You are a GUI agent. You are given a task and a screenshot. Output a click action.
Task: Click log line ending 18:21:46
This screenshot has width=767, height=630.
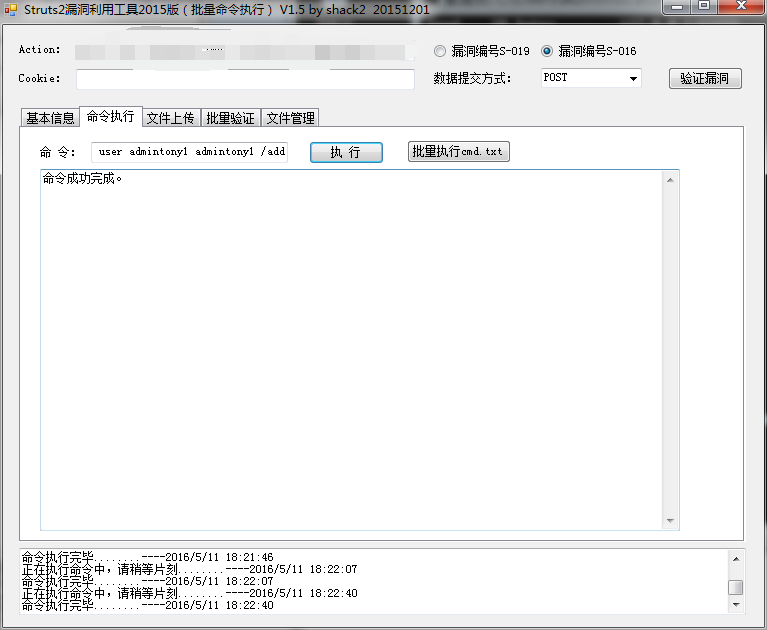click(x=148, y=557)
